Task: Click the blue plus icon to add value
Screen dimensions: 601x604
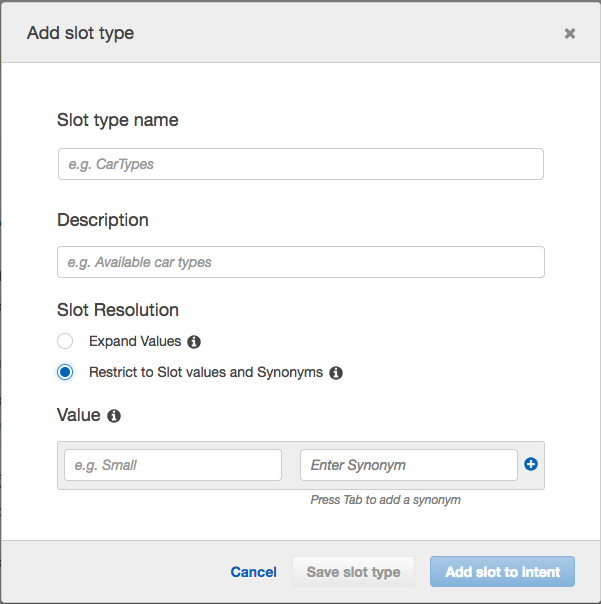Action: [531, 464]
